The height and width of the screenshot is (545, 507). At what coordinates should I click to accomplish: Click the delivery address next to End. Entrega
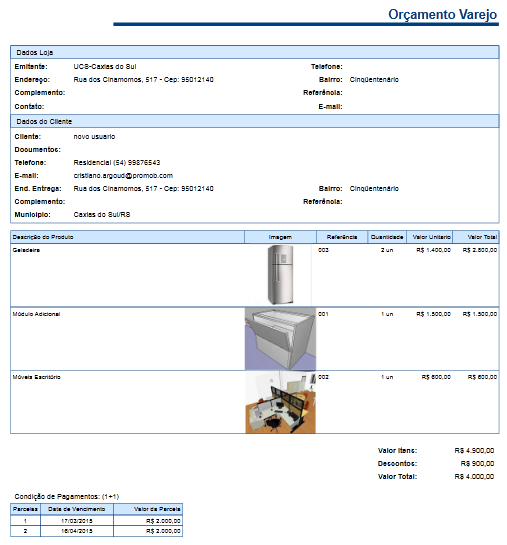click(x=144, y=188)
